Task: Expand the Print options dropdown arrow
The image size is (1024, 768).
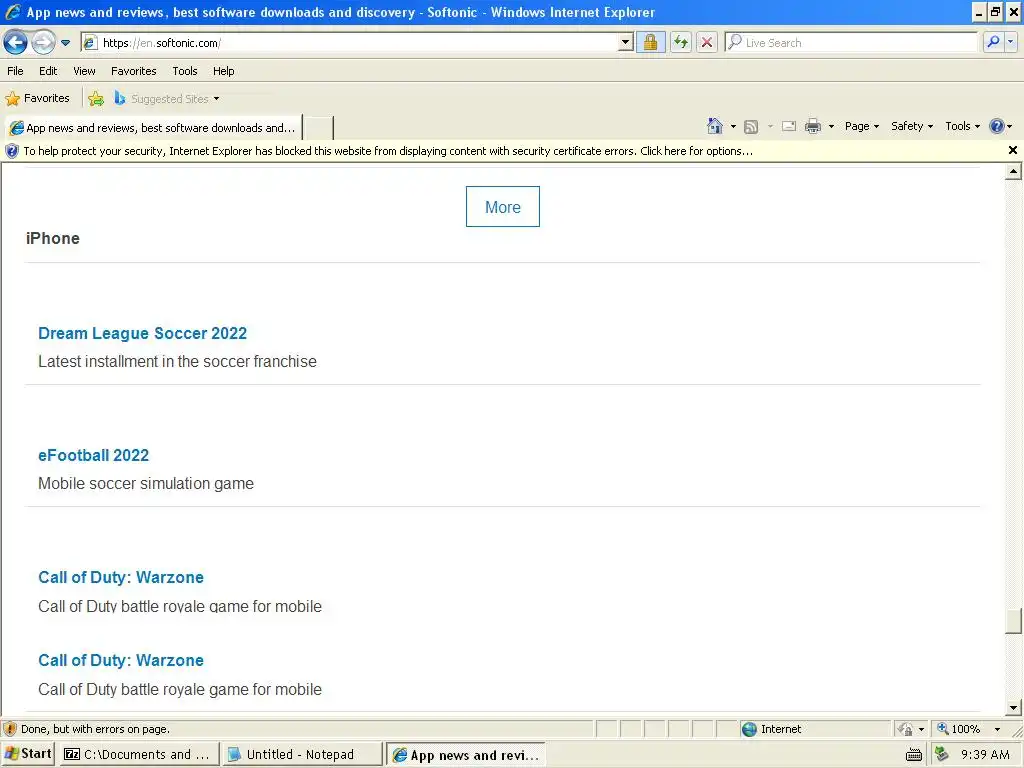Action: click(x=831, y=127)
